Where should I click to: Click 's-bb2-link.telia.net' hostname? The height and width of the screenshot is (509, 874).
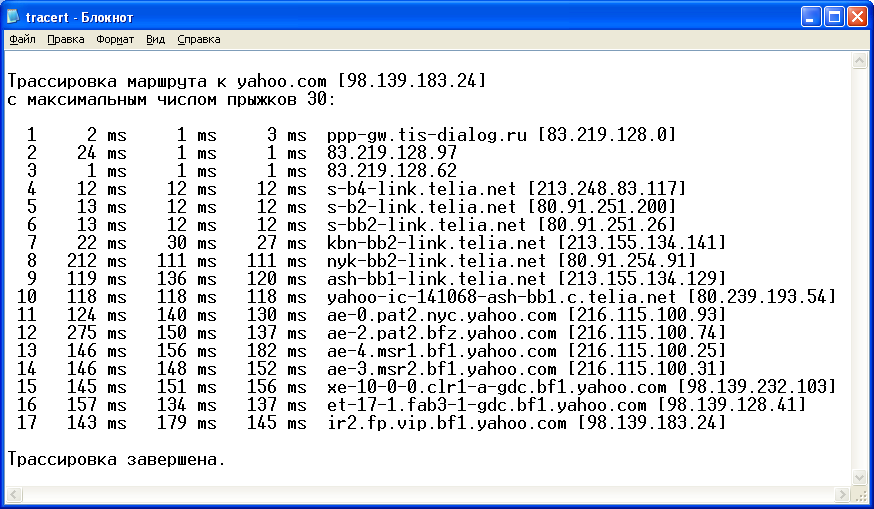click(x=426, y=225)
